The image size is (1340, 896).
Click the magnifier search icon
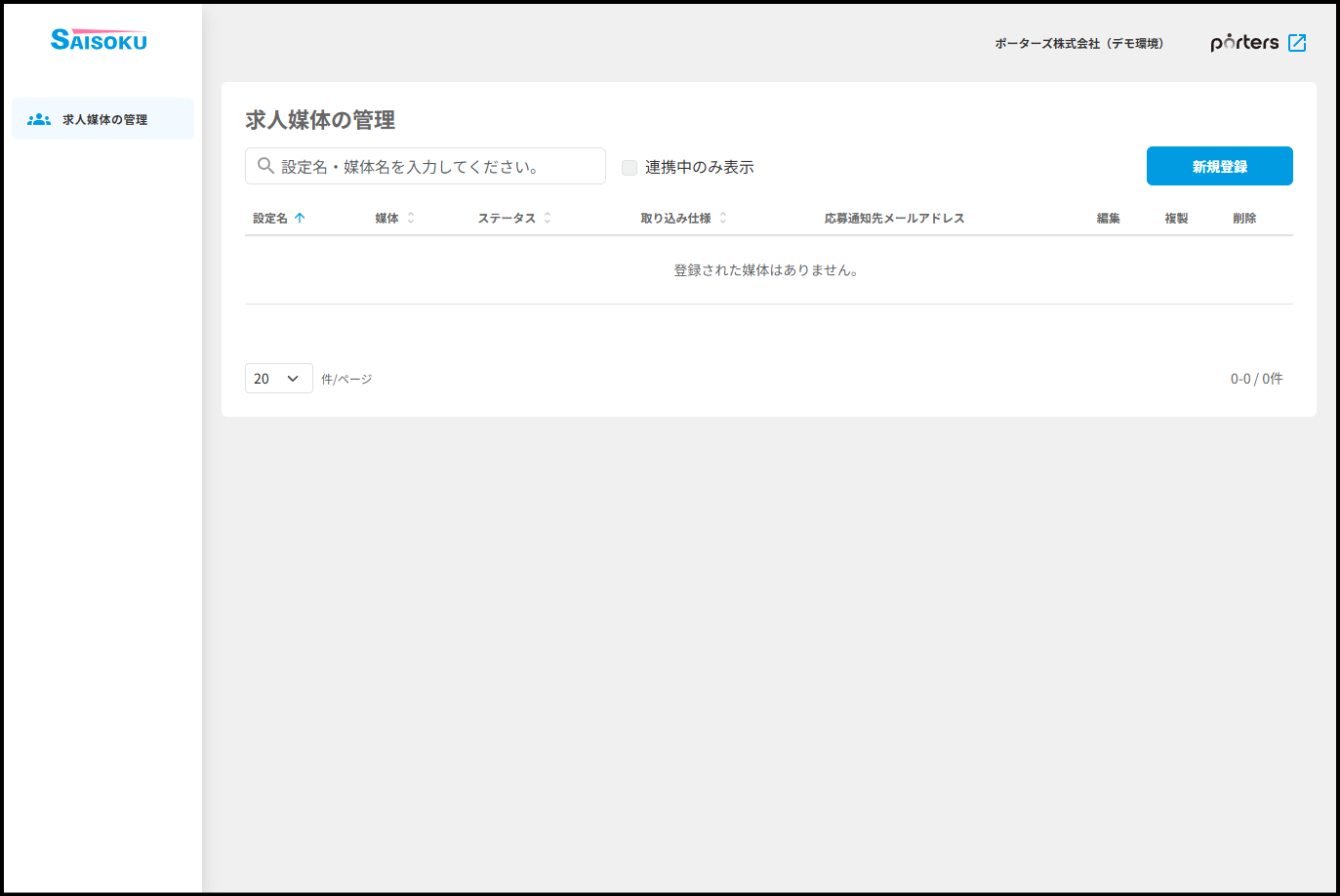pos(265,166)
